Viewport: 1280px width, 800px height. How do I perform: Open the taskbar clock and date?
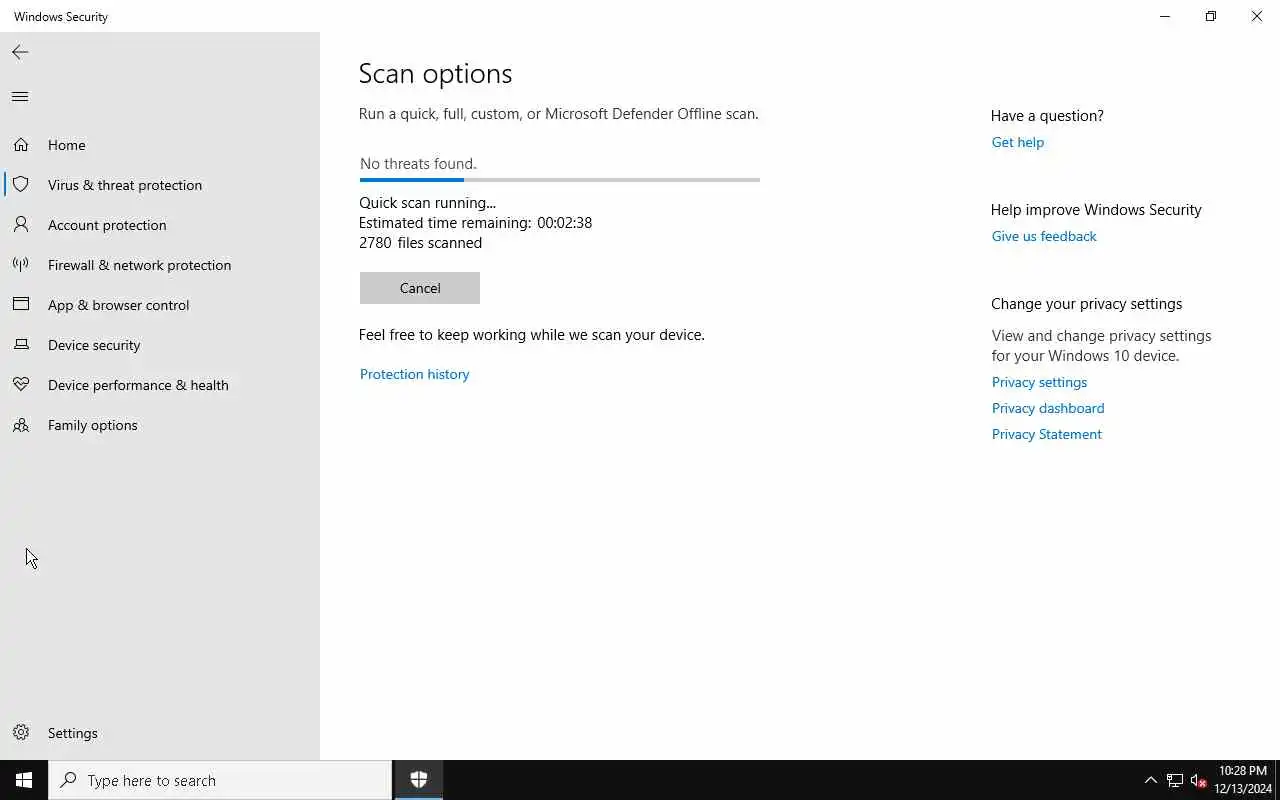click(x=1243, y=780)
